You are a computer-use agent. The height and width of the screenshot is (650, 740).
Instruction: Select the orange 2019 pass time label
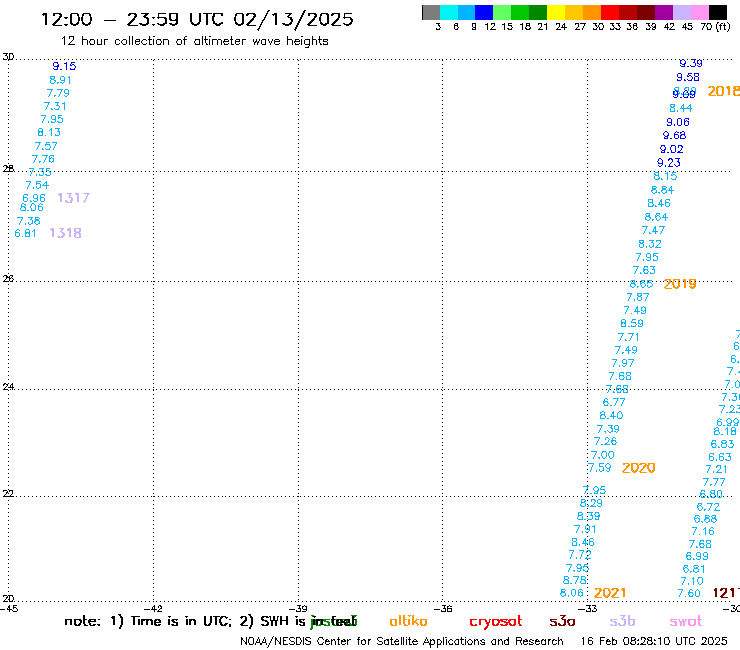click(x=680, y=284)
